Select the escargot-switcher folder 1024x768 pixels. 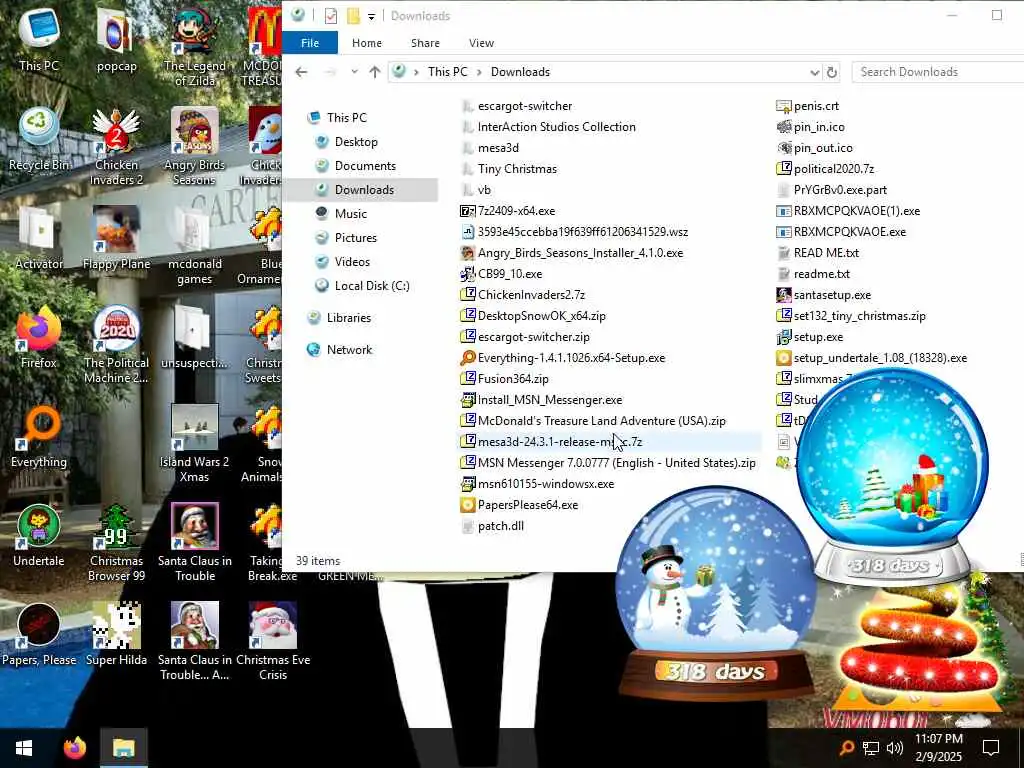point(524,106)
